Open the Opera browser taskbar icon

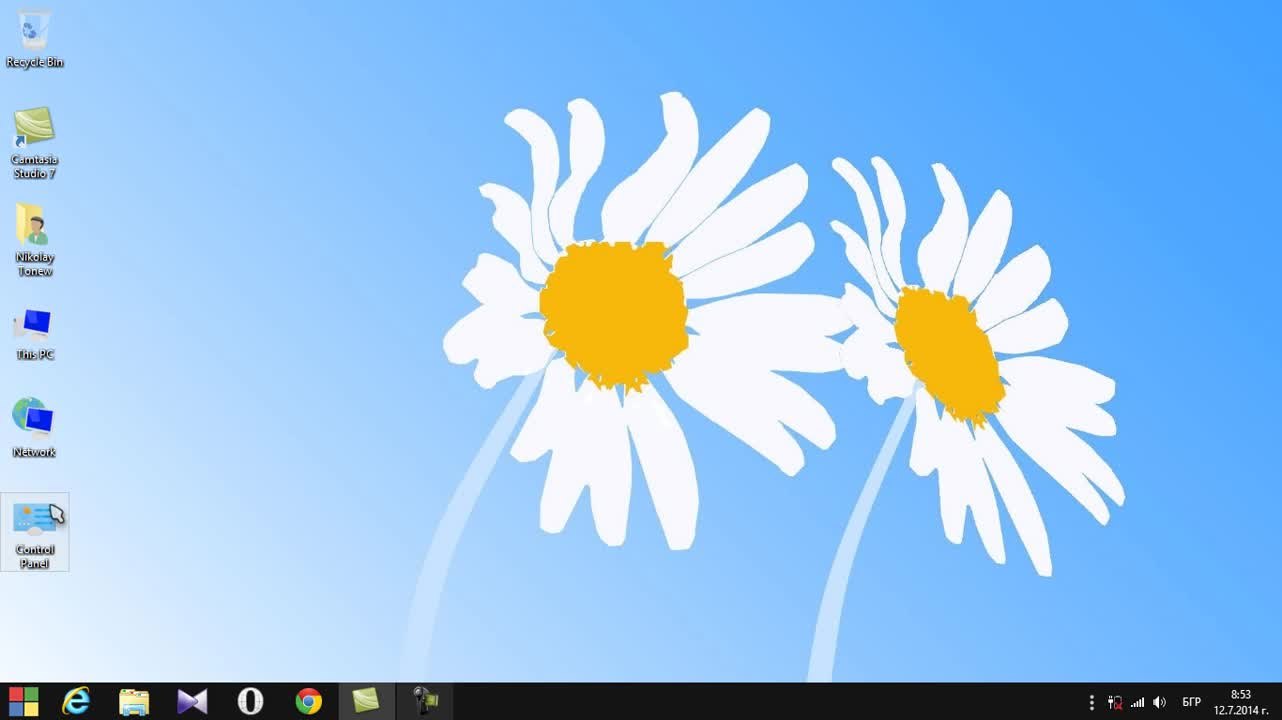(250, 701)
